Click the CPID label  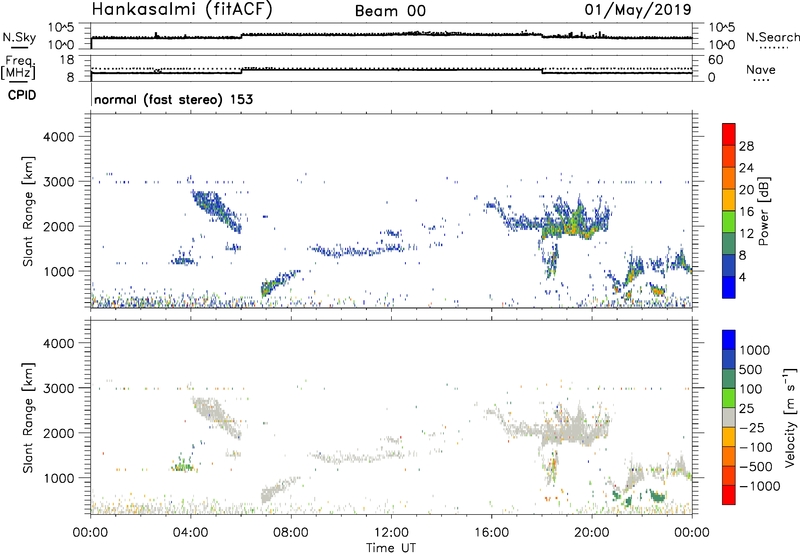coord(22,95)
